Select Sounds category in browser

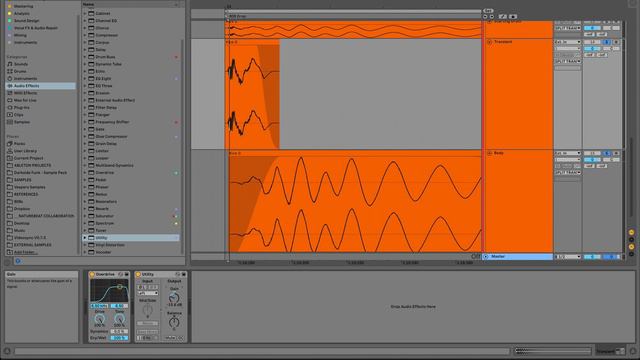click(21, 64)
